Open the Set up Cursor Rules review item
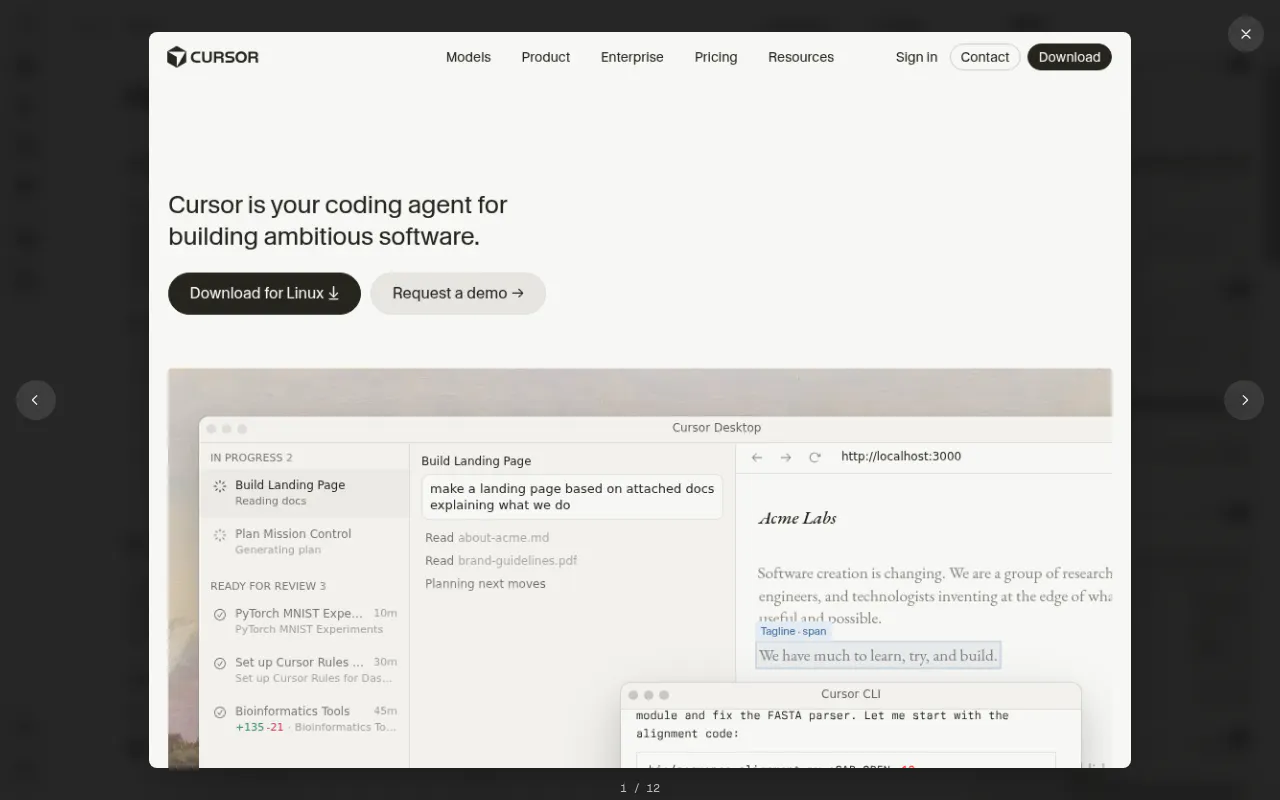The height and width of the screenshot is (800, 1280). (x=304, y=669)
